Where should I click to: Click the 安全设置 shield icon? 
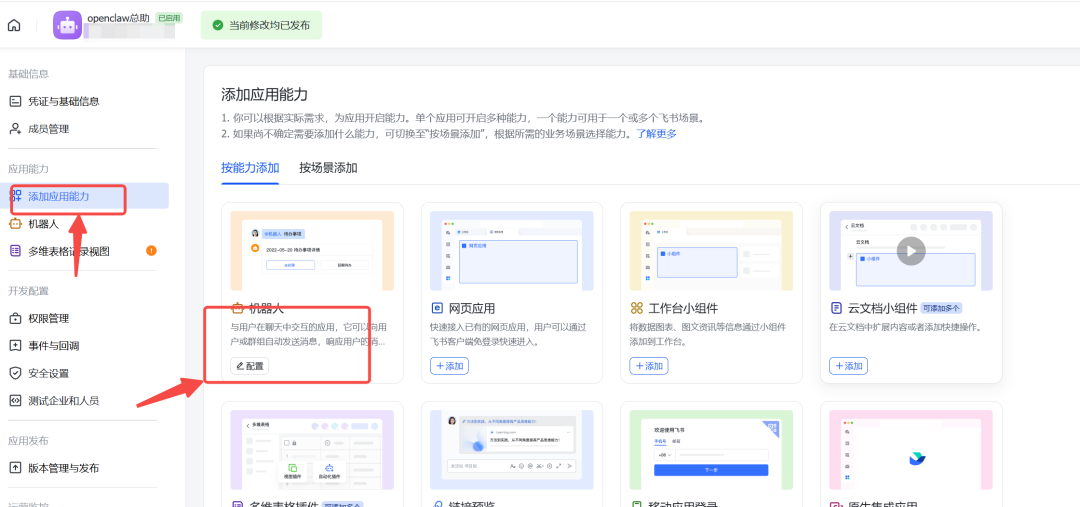click(15, 373)
